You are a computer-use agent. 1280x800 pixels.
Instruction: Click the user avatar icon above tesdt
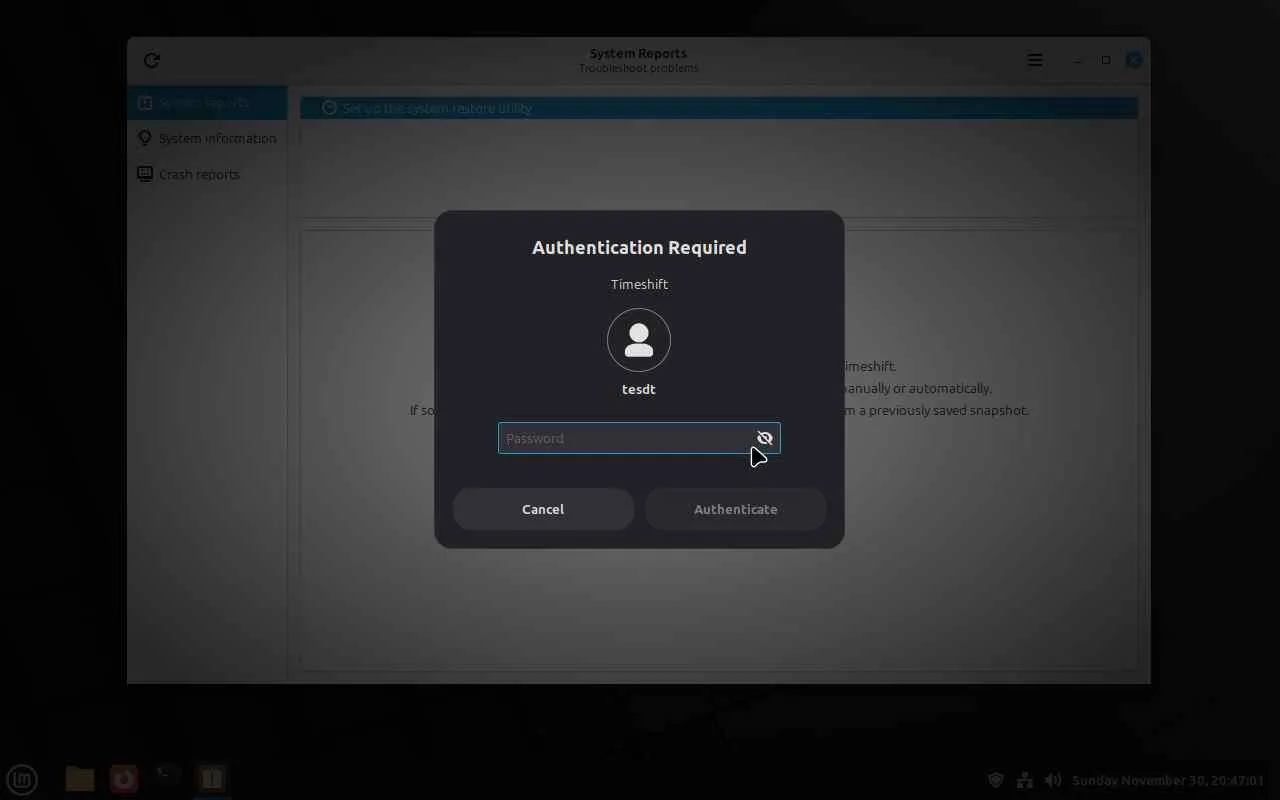[639, 340]
